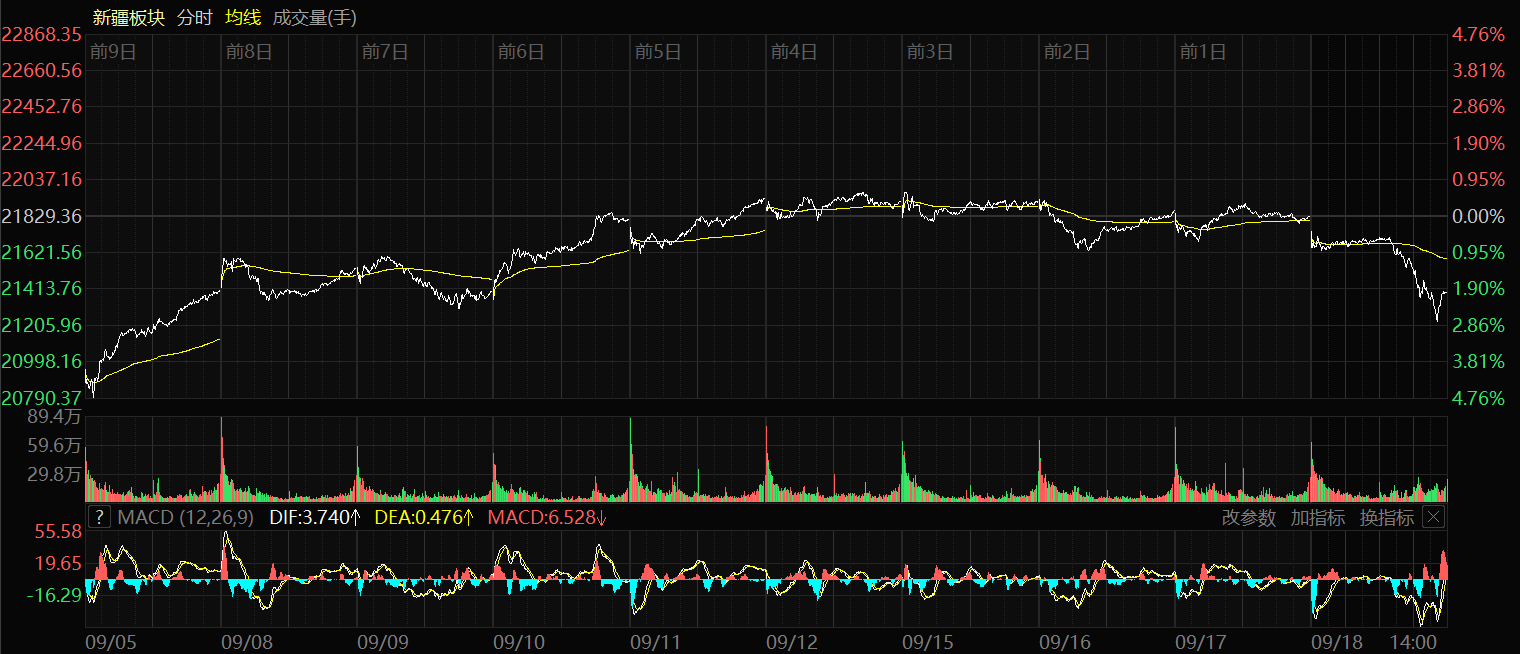
Task: Click the 09/18 date on the time axis
Action: 1337,640
